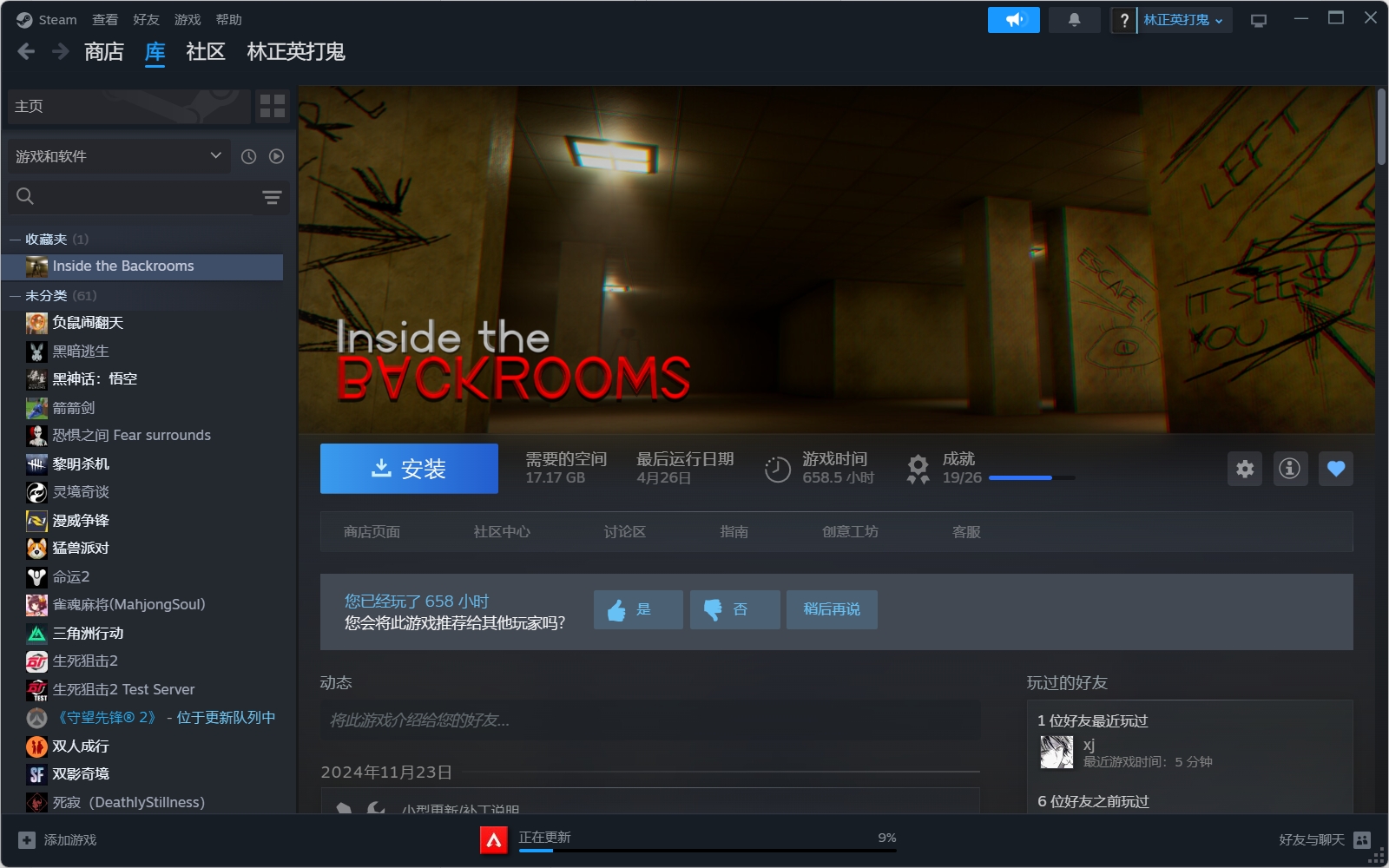This screenshot has width=1389, height=868.
Task: Click the question mark help icon
Action: point(1124,20)
